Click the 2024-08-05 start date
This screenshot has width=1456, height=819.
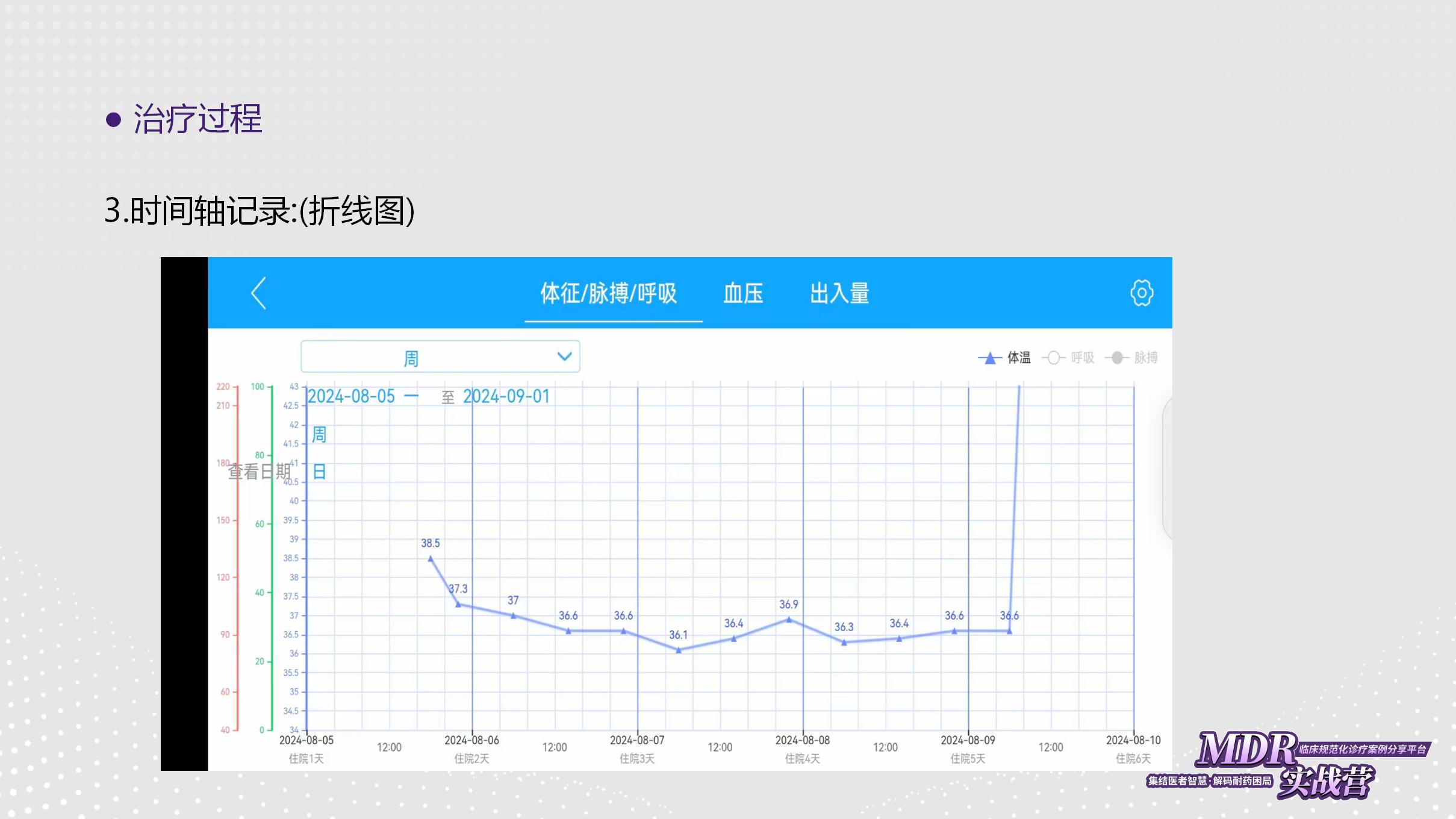pyautogui.click(x=351, y=396)
